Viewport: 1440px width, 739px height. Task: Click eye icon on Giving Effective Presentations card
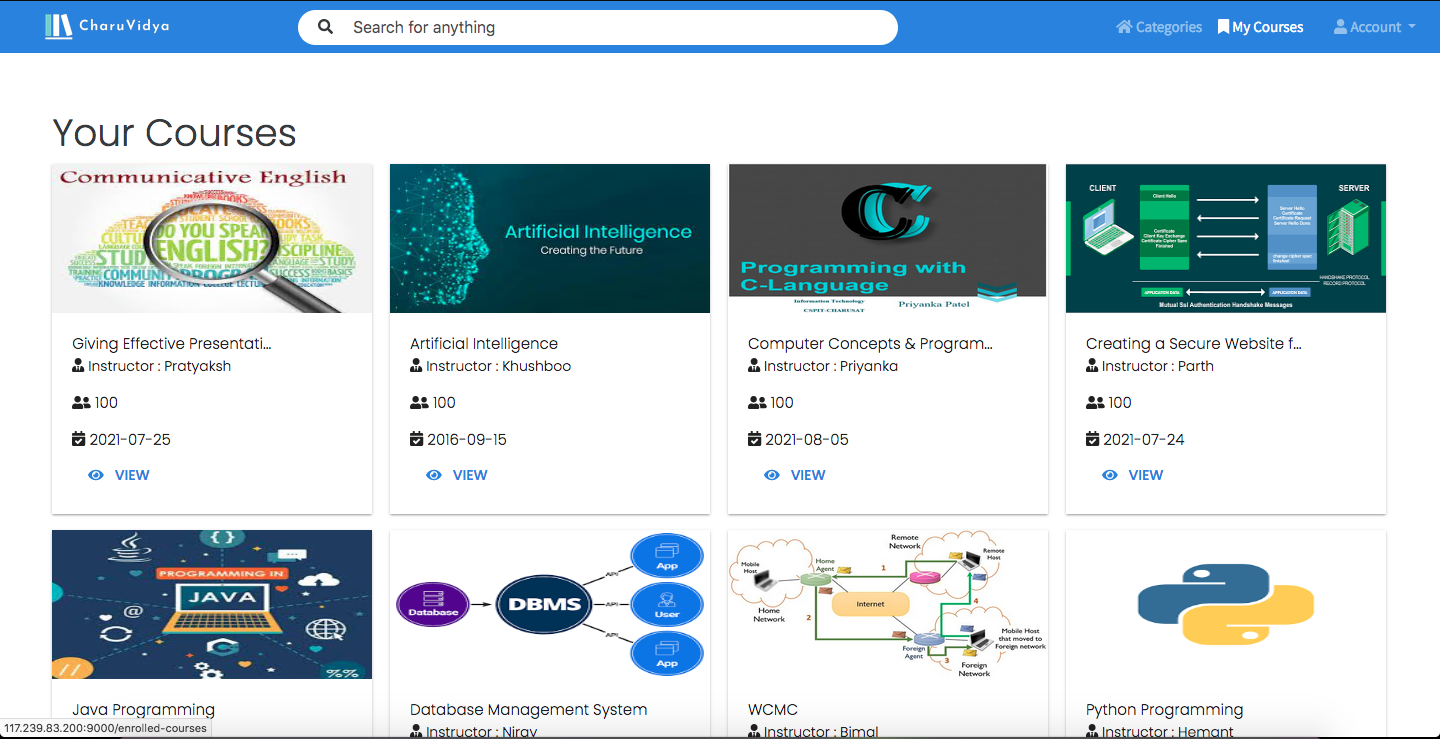point(96,475)
